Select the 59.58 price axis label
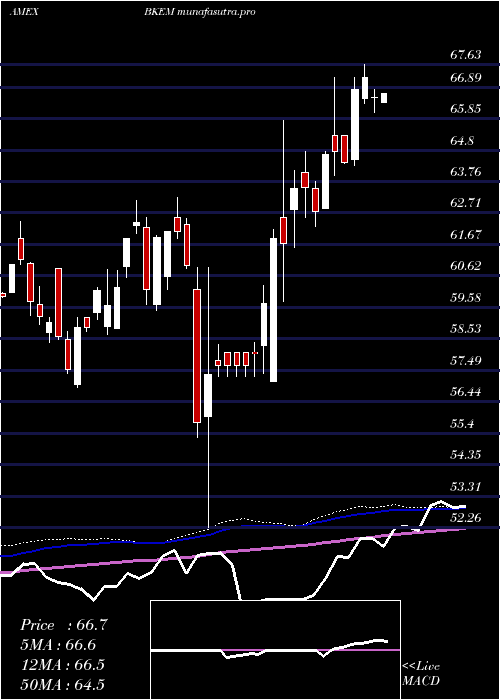 466,297
